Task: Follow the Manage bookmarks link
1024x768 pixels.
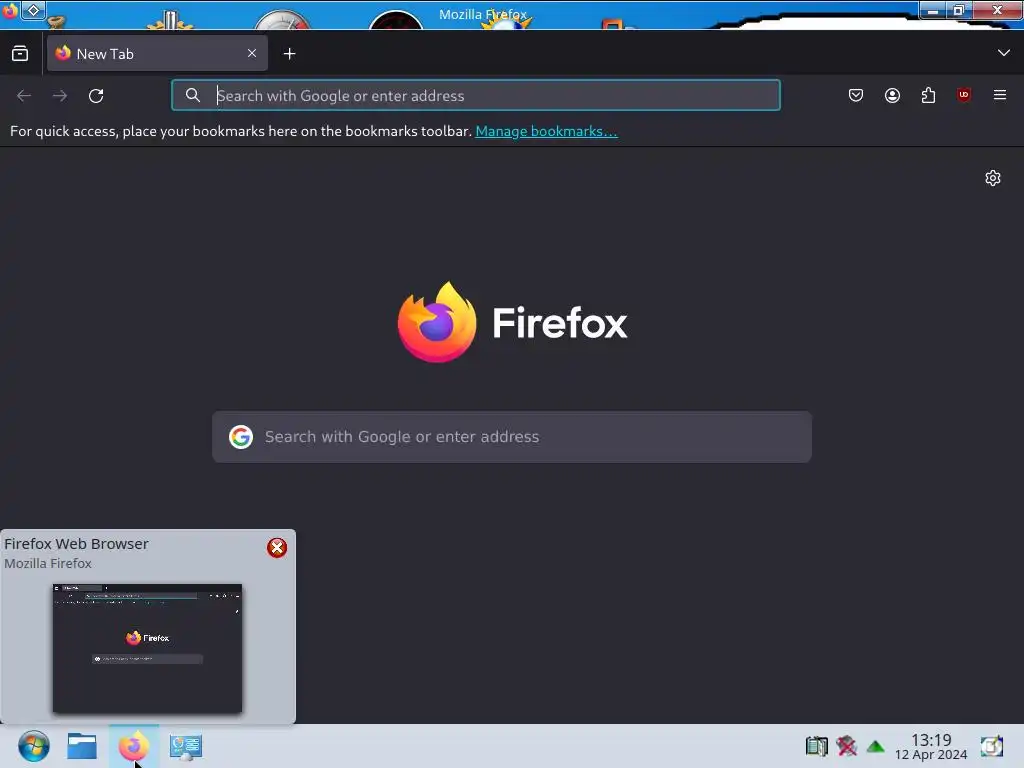Action: click(x=546, y=131)
